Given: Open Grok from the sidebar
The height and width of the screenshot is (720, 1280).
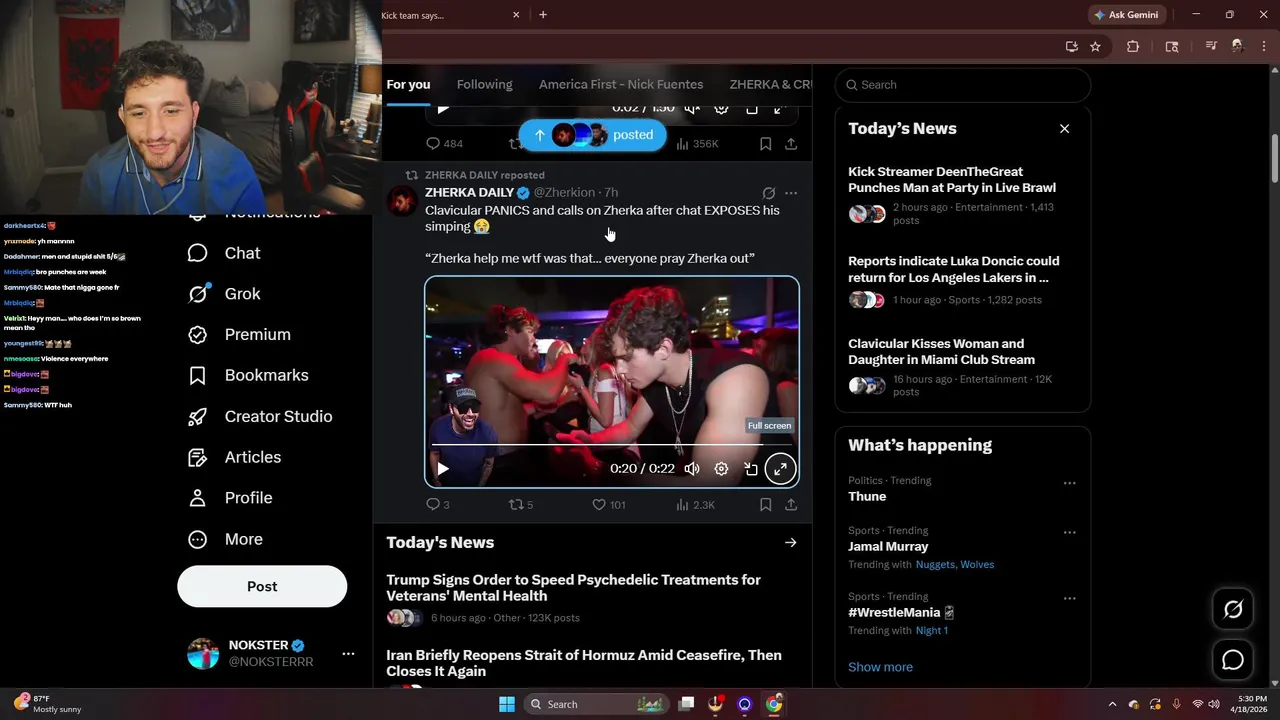Looking at the screenshot, I should click(224, 294).
